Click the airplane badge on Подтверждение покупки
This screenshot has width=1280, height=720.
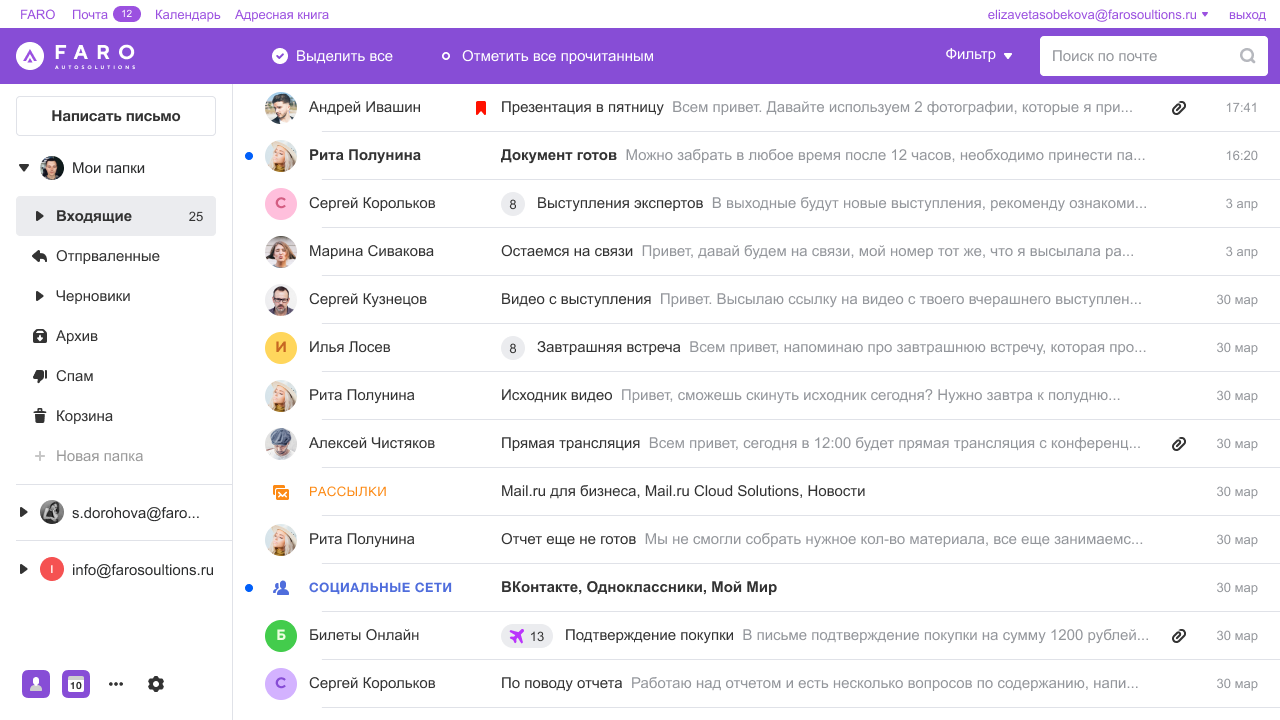click(x=527, y=635)
